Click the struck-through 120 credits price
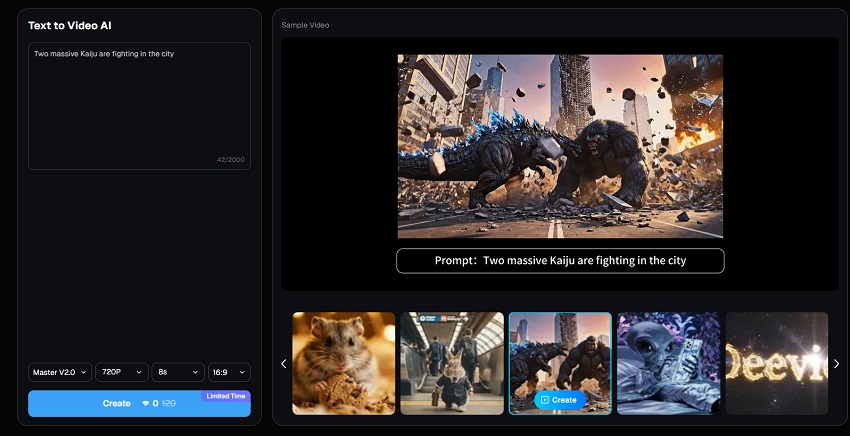Viewport: 850px width, 436px height. (169, 403)
